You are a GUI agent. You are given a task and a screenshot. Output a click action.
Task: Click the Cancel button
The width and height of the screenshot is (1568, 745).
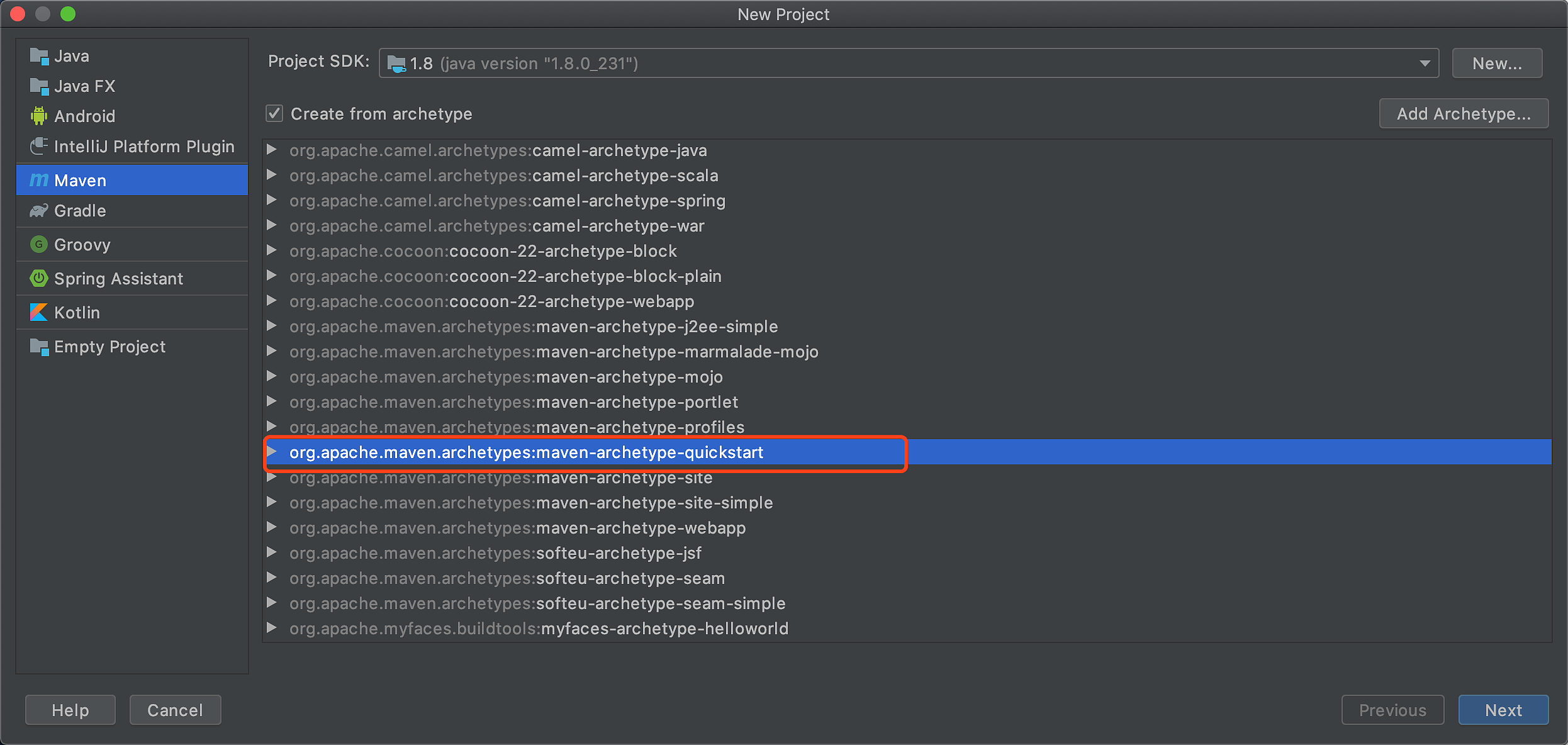175,710
